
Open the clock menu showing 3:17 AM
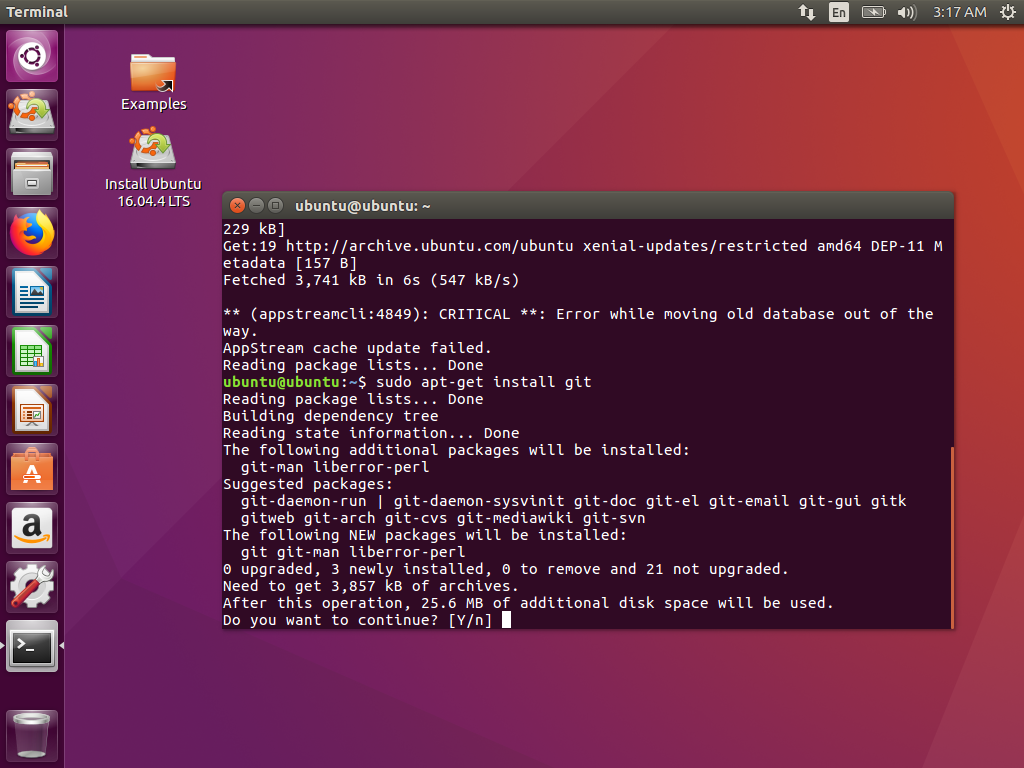tap(959, 12)
